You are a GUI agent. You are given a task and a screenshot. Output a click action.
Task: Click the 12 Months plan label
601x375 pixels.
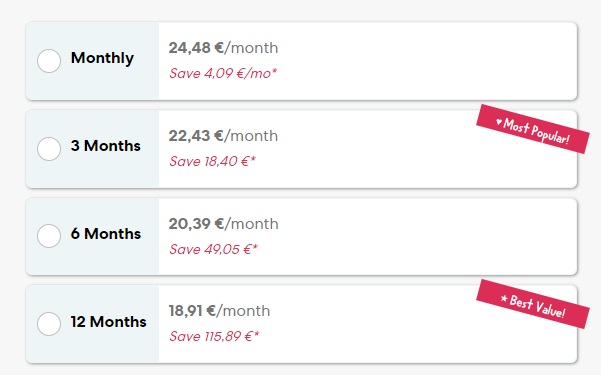coord(108,321)
